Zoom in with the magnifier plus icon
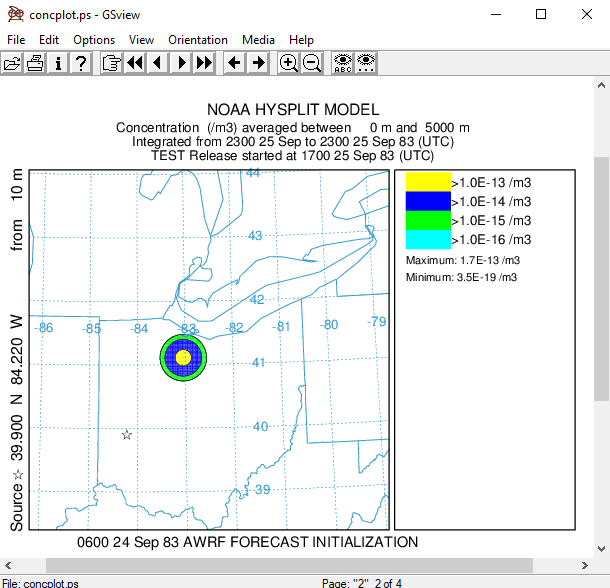 [x=288, y=63]
